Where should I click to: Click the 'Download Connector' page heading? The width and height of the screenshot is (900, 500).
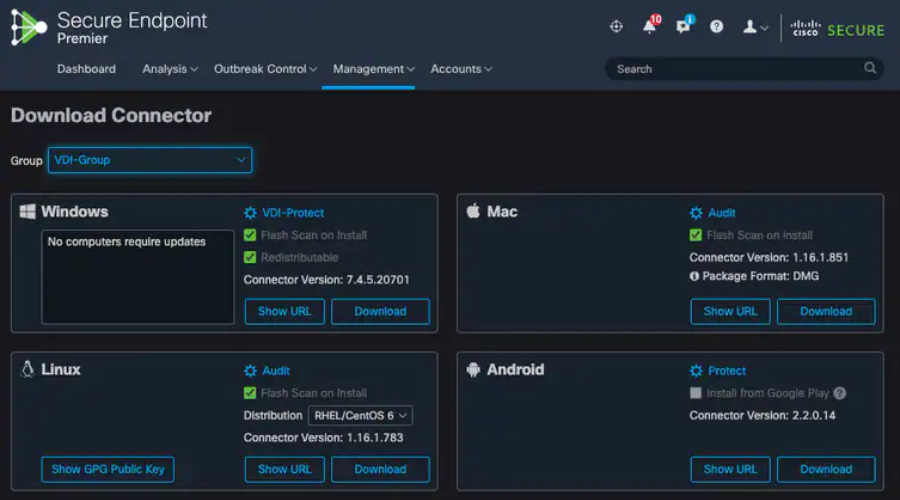click(111, 115)
